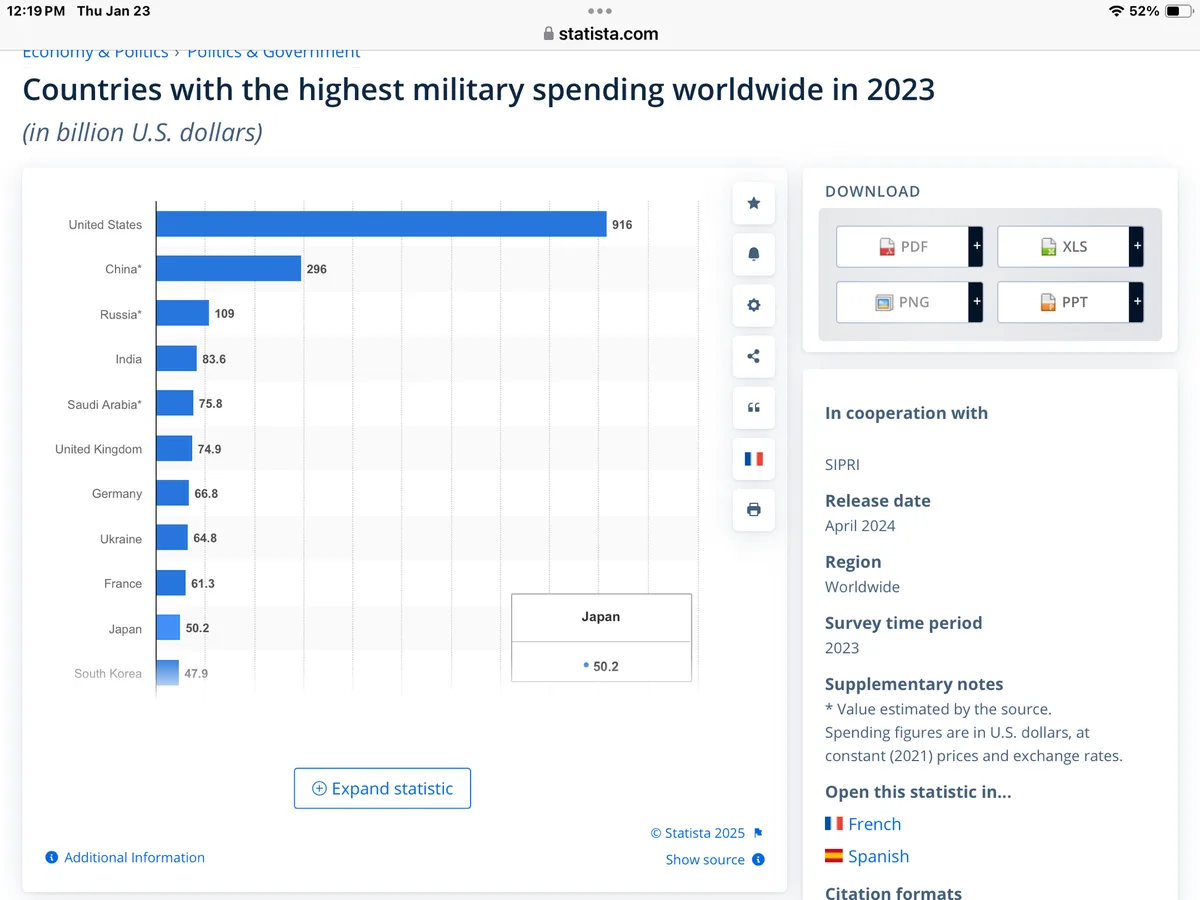Click the share icon beside the chart

pyautogui.click(x=754, y=356)
